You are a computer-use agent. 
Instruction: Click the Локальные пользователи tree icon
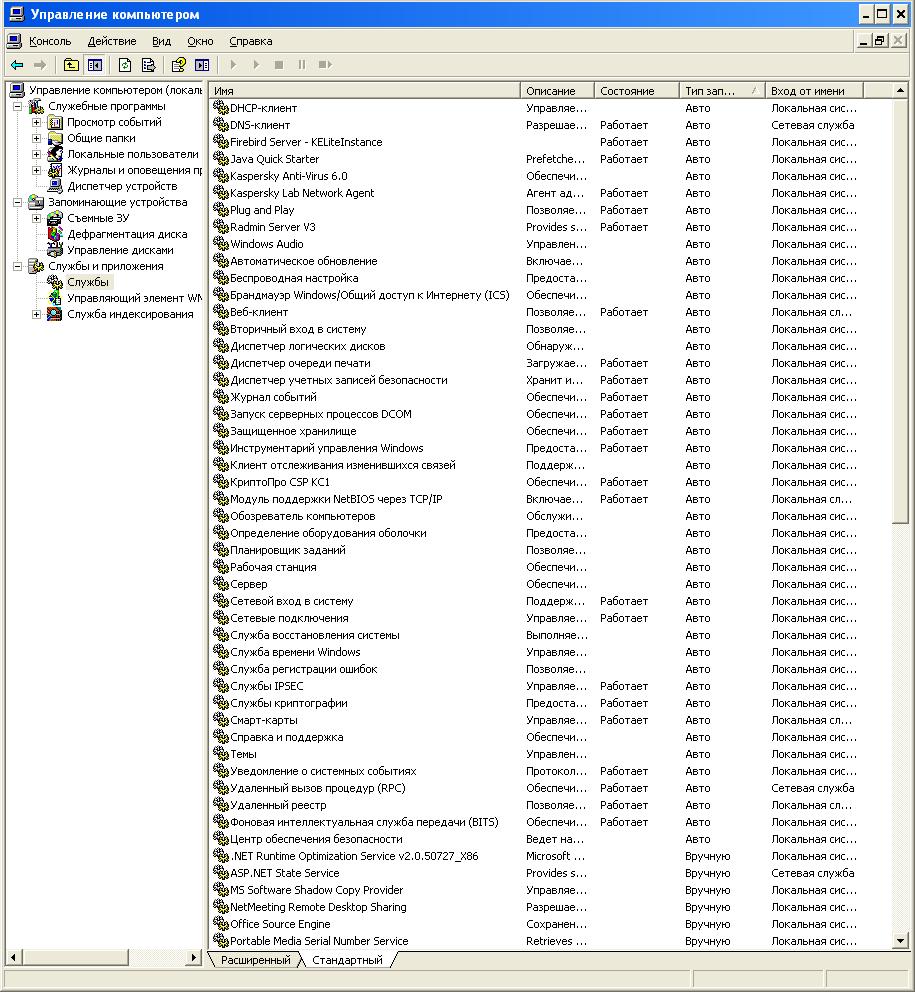pyautogui.click(x=55, y=154)
